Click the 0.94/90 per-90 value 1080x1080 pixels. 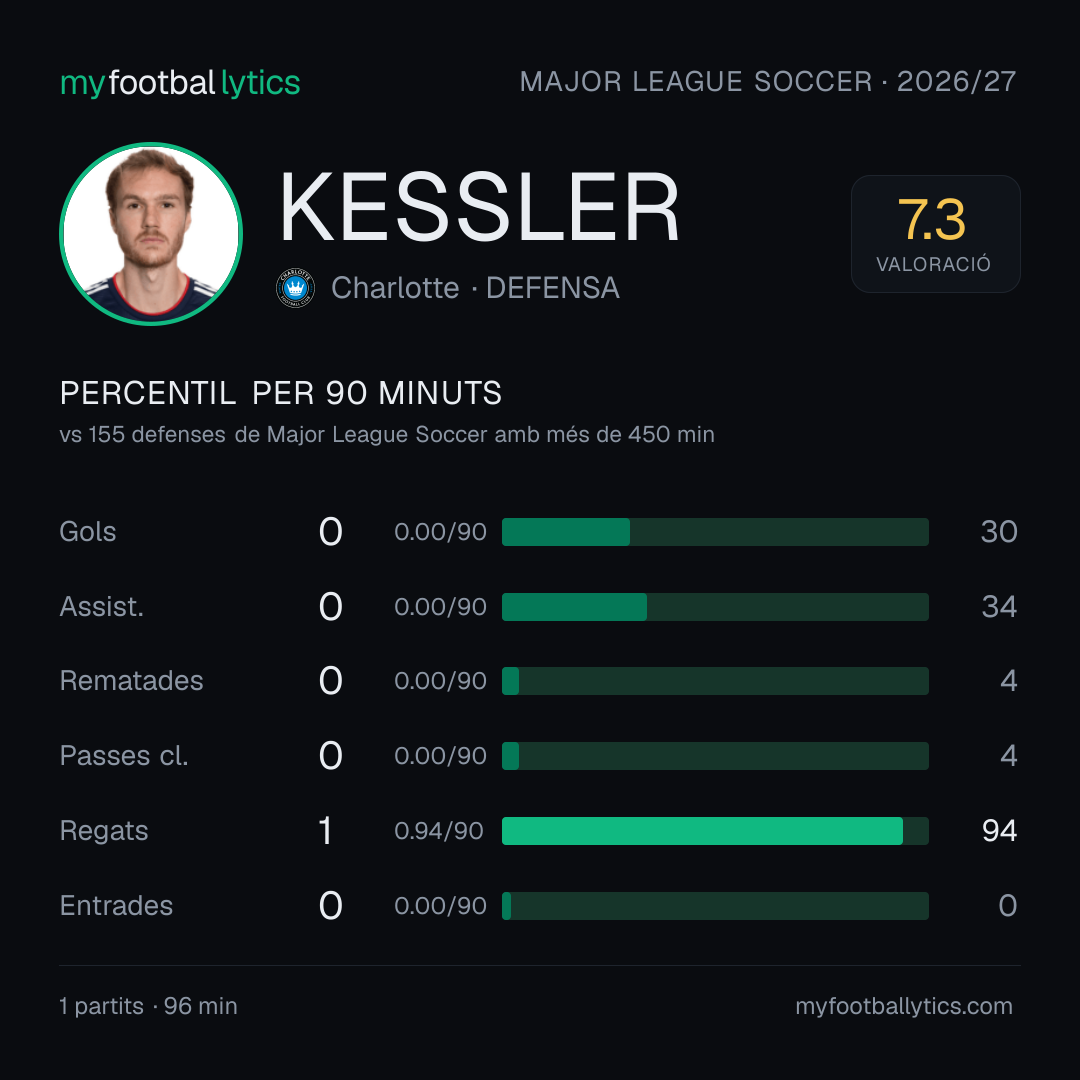[439, 831]
